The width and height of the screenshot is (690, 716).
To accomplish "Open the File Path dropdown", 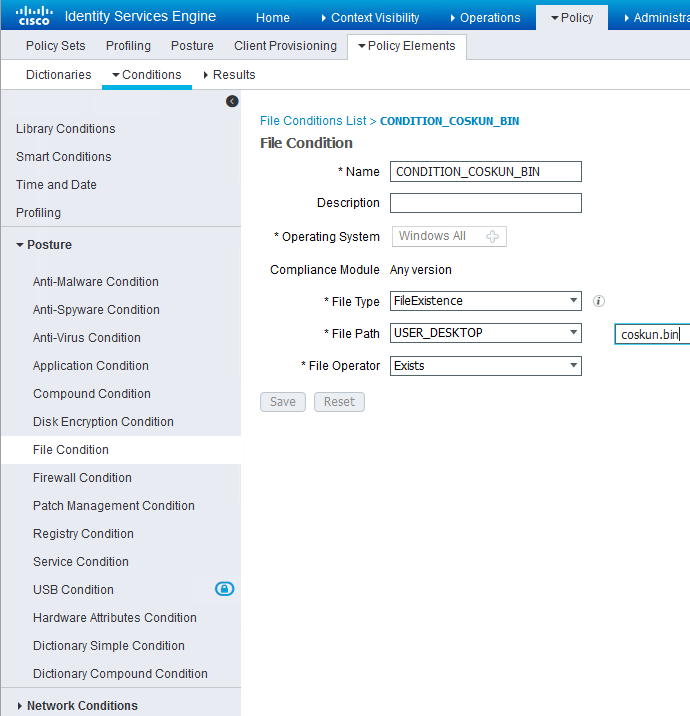I will [x=485, y=333].
